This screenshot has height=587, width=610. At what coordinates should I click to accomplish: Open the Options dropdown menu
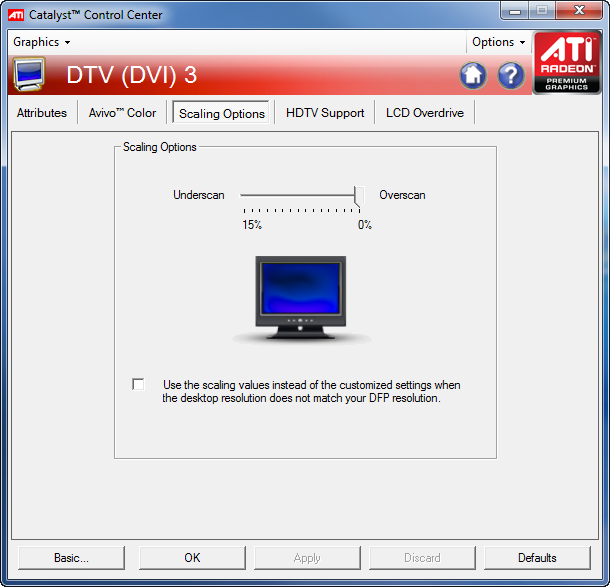point(498,42)
